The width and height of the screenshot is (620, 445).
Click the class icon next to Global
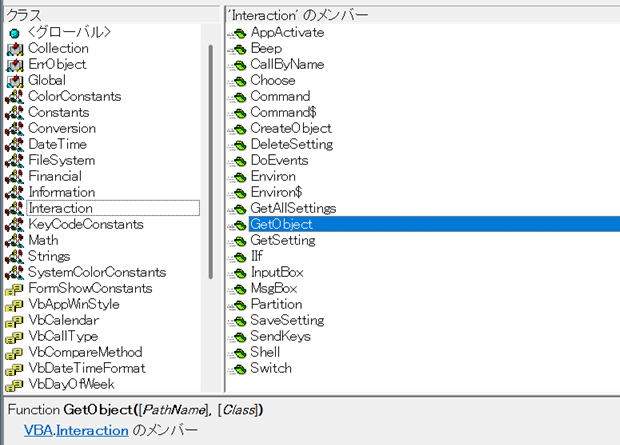pos(15,81)
